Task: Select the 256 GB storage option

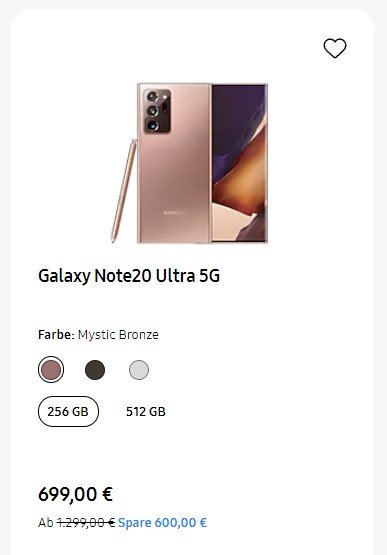Action: tap(68, 411)
